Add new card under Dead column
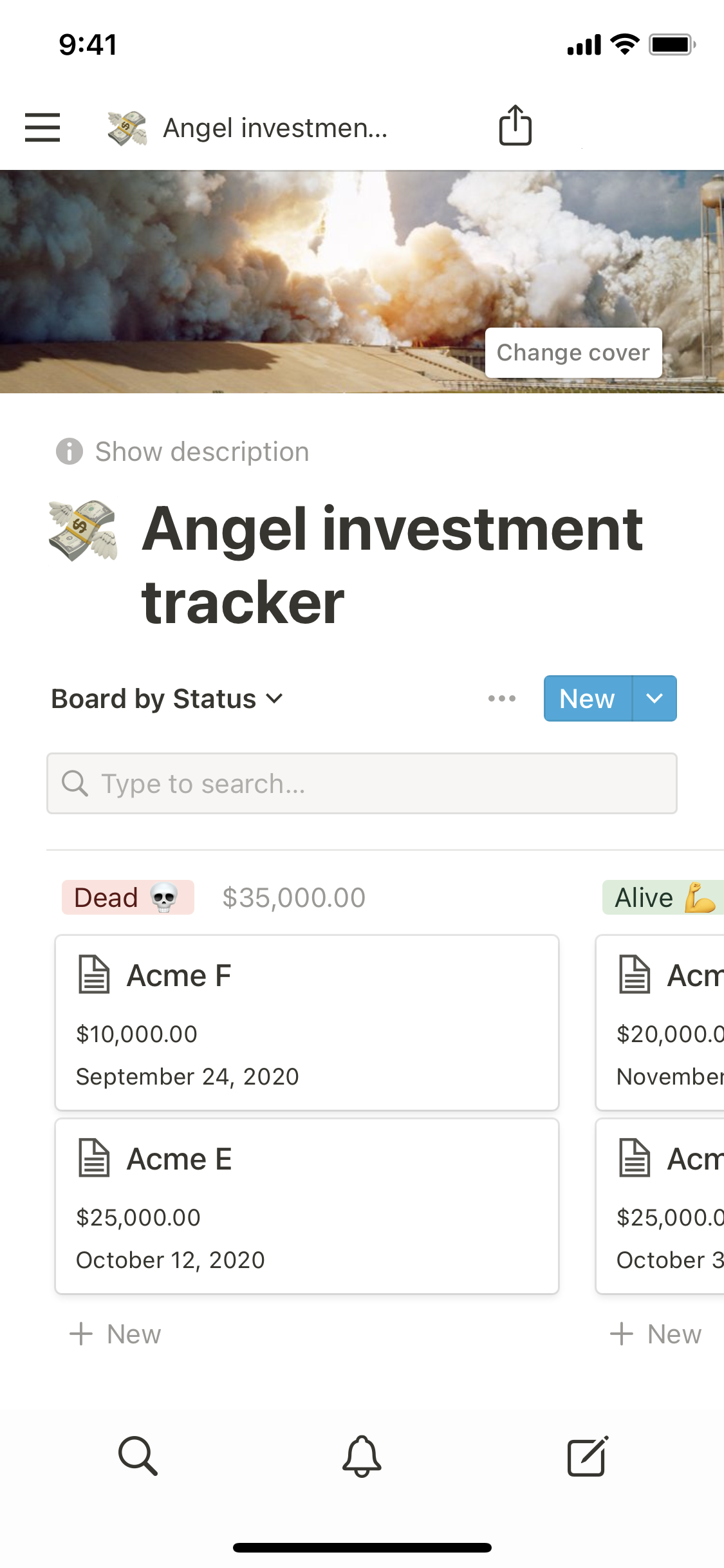724x1568 pixels. [116, 1334]
